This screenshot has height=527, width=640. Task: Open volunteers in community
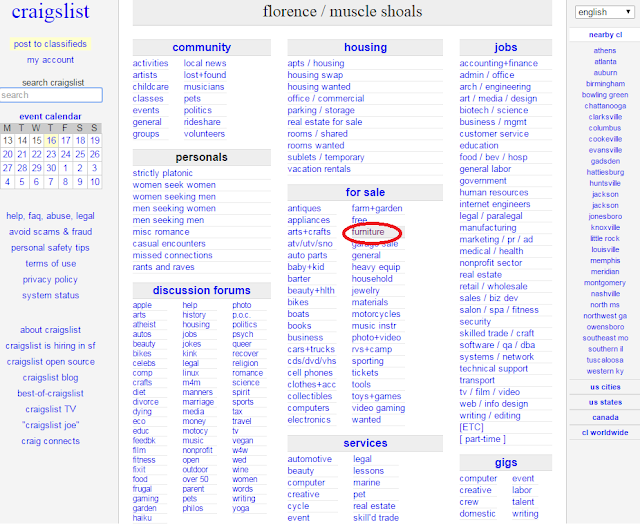coord(204,134)
